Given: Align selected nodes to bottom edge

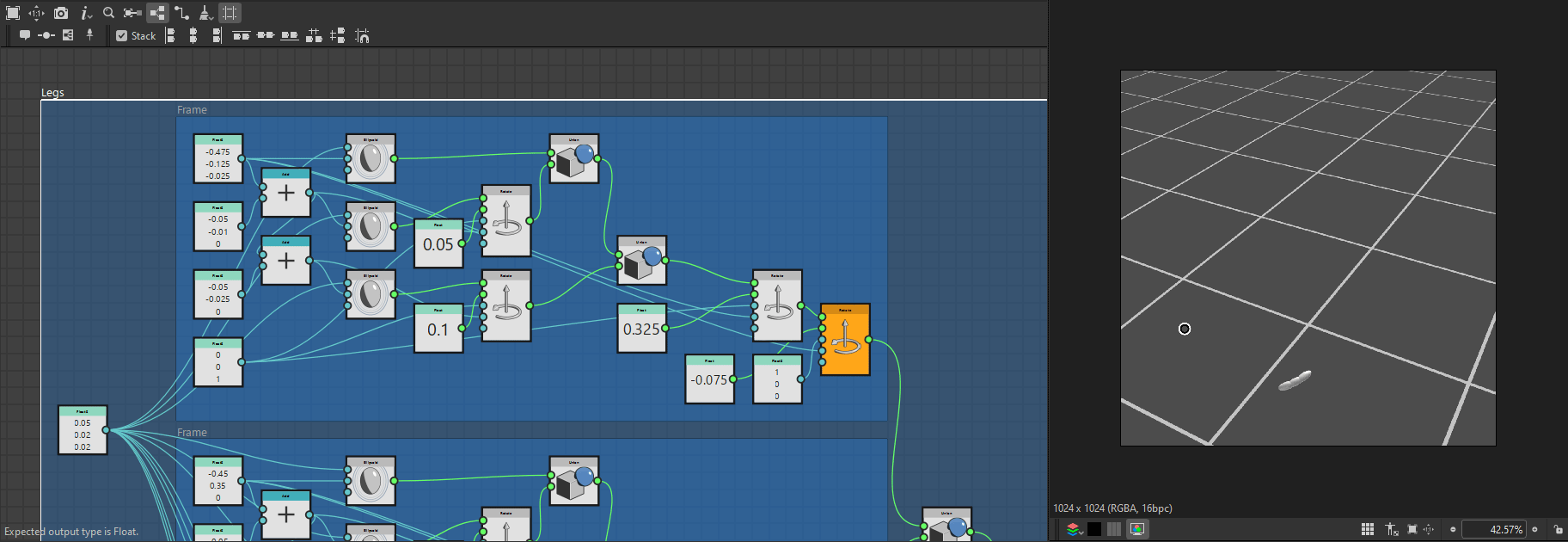Looking at the screenshot, I should pos(290,35).
